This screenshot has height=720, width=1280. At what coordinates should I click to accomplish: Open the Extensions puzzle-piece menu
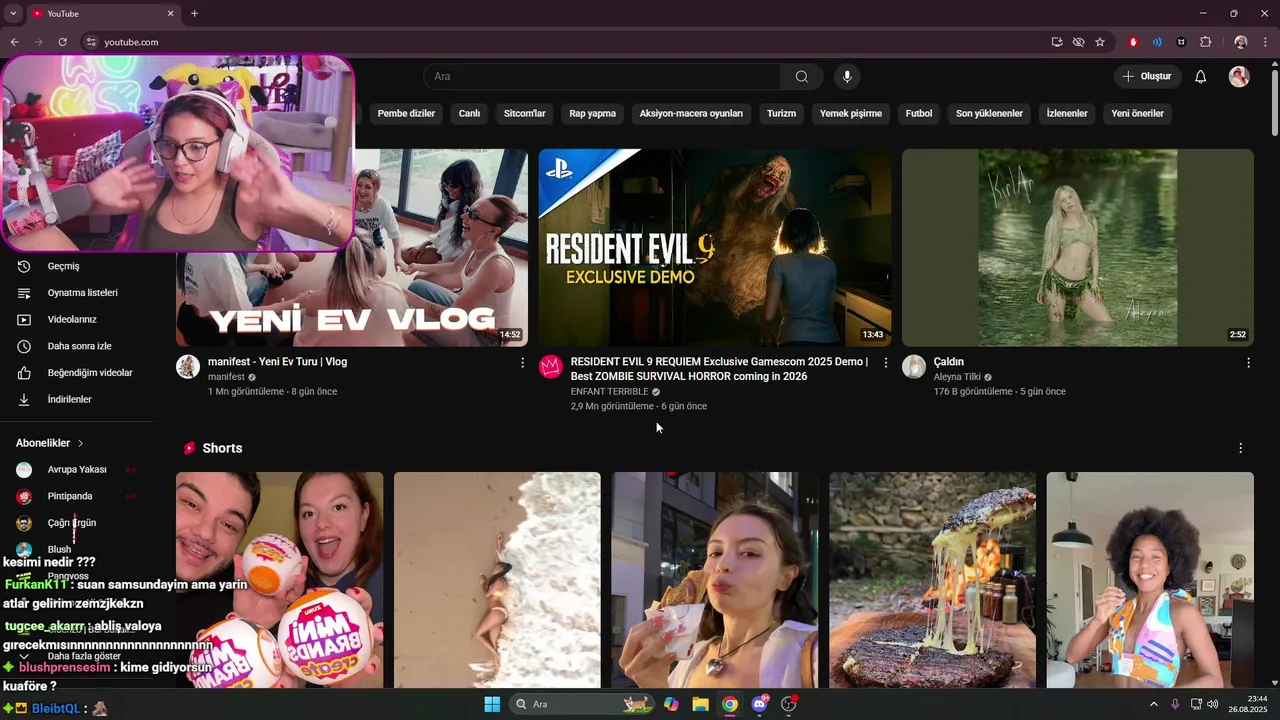click(x=1205, y=42)
